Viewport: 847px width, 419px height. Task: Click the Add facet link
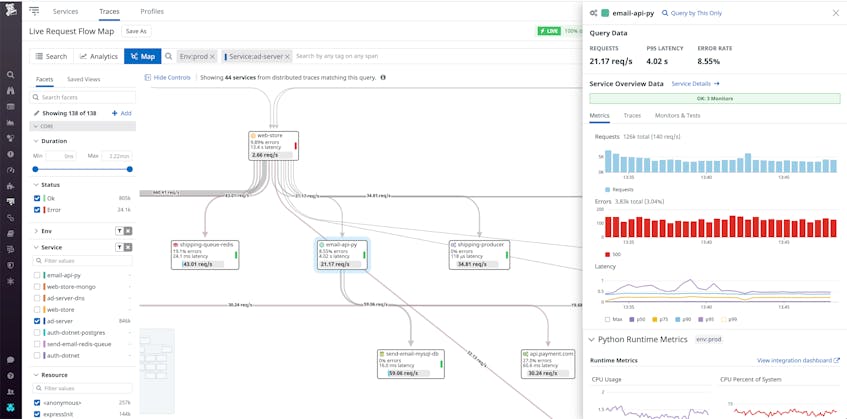[122, 113]
